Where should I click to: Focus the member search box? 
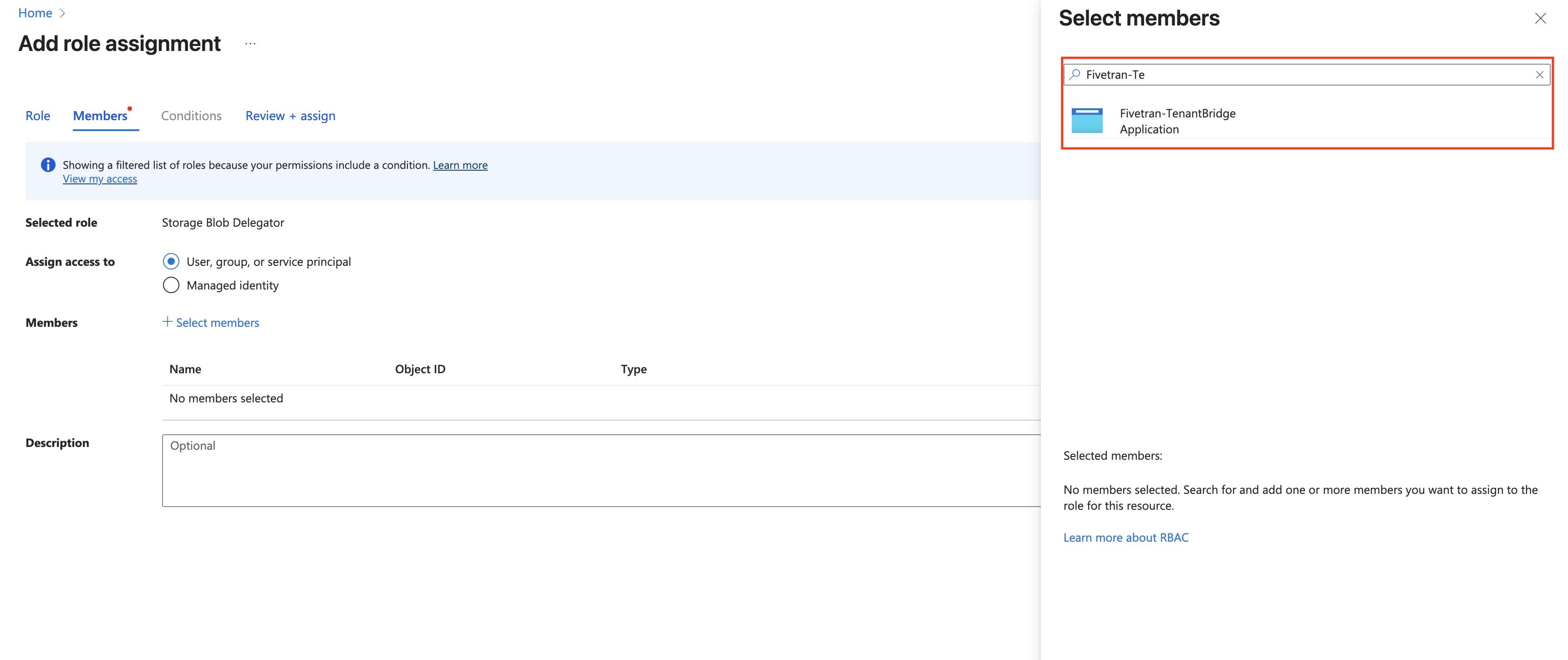pyautogui.click(x=1306, y=75)
